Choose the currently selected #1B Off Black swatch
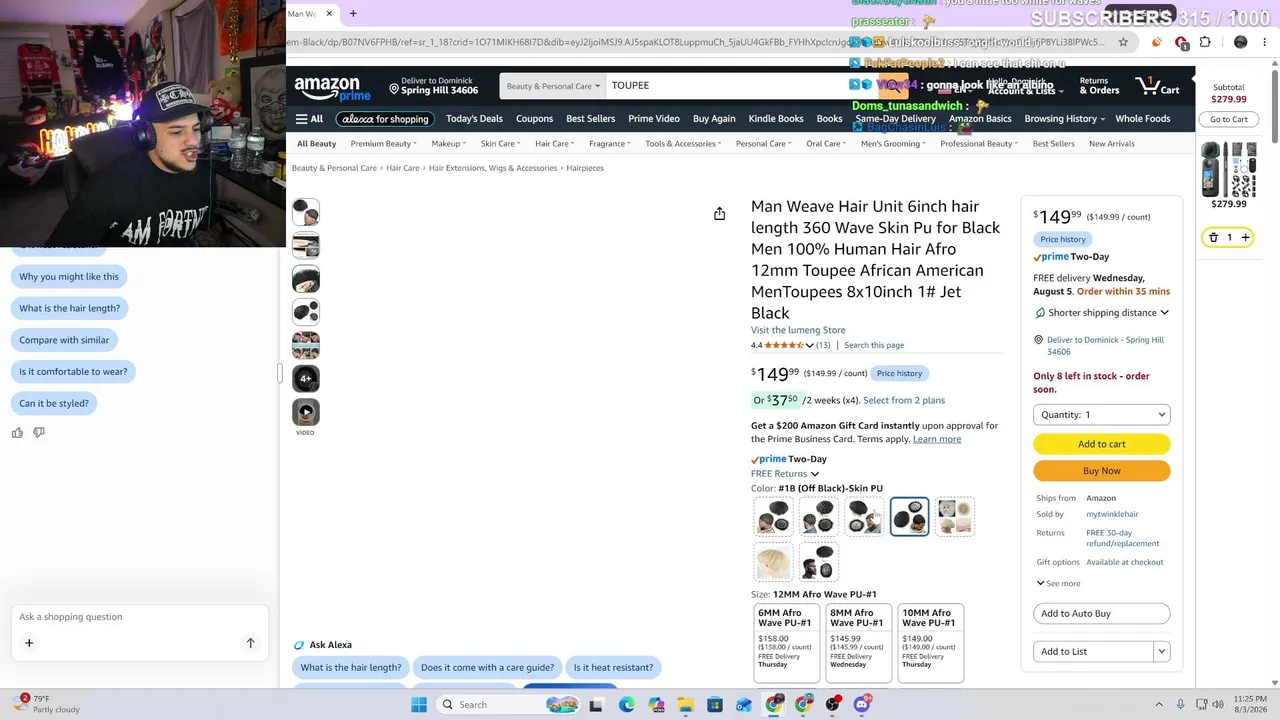Viewport: 1280px width, 720px height. coord(909,517)
